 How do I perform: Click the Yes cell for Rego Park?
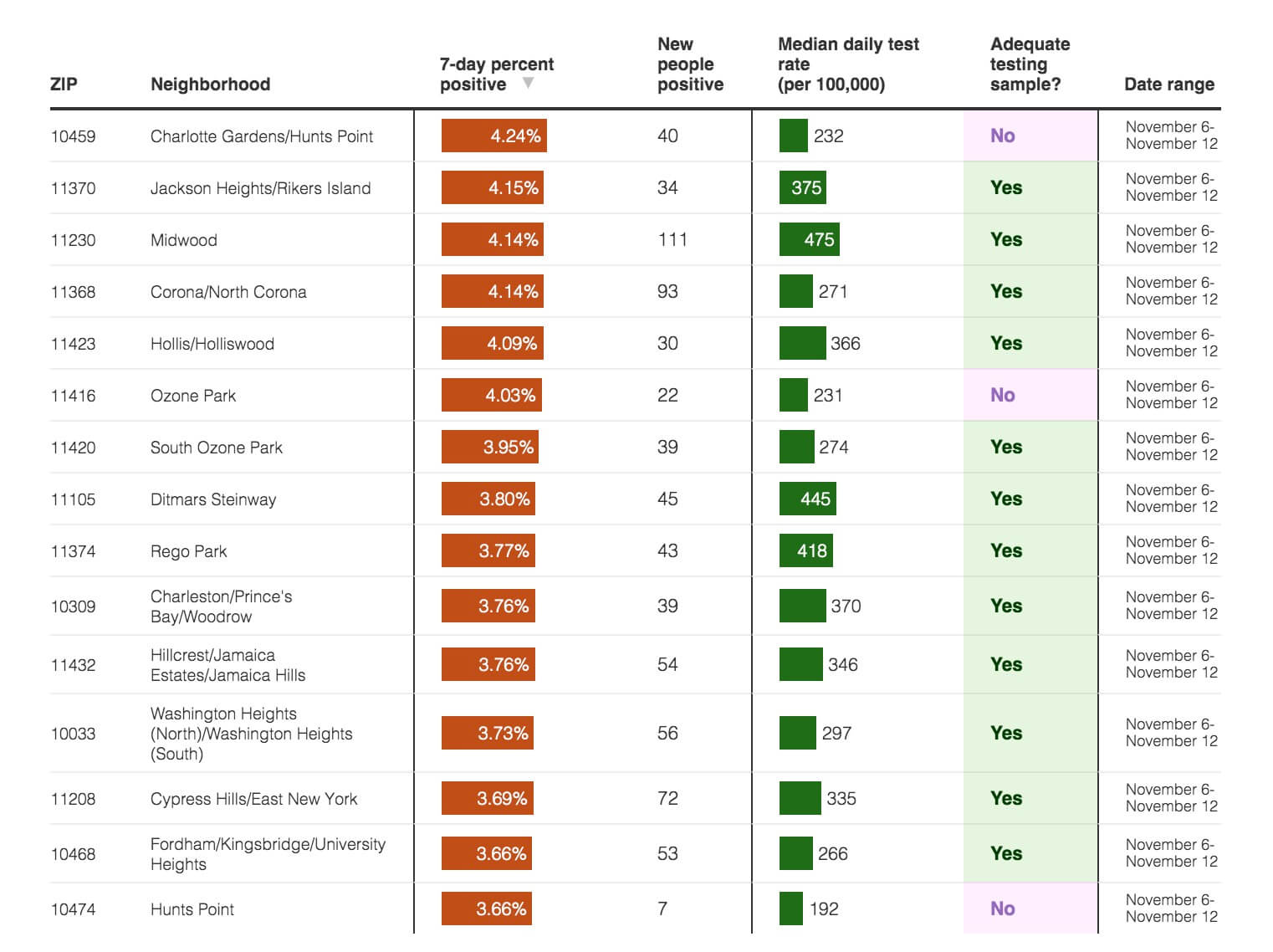pyautogui.click(x=1006, y=550)
